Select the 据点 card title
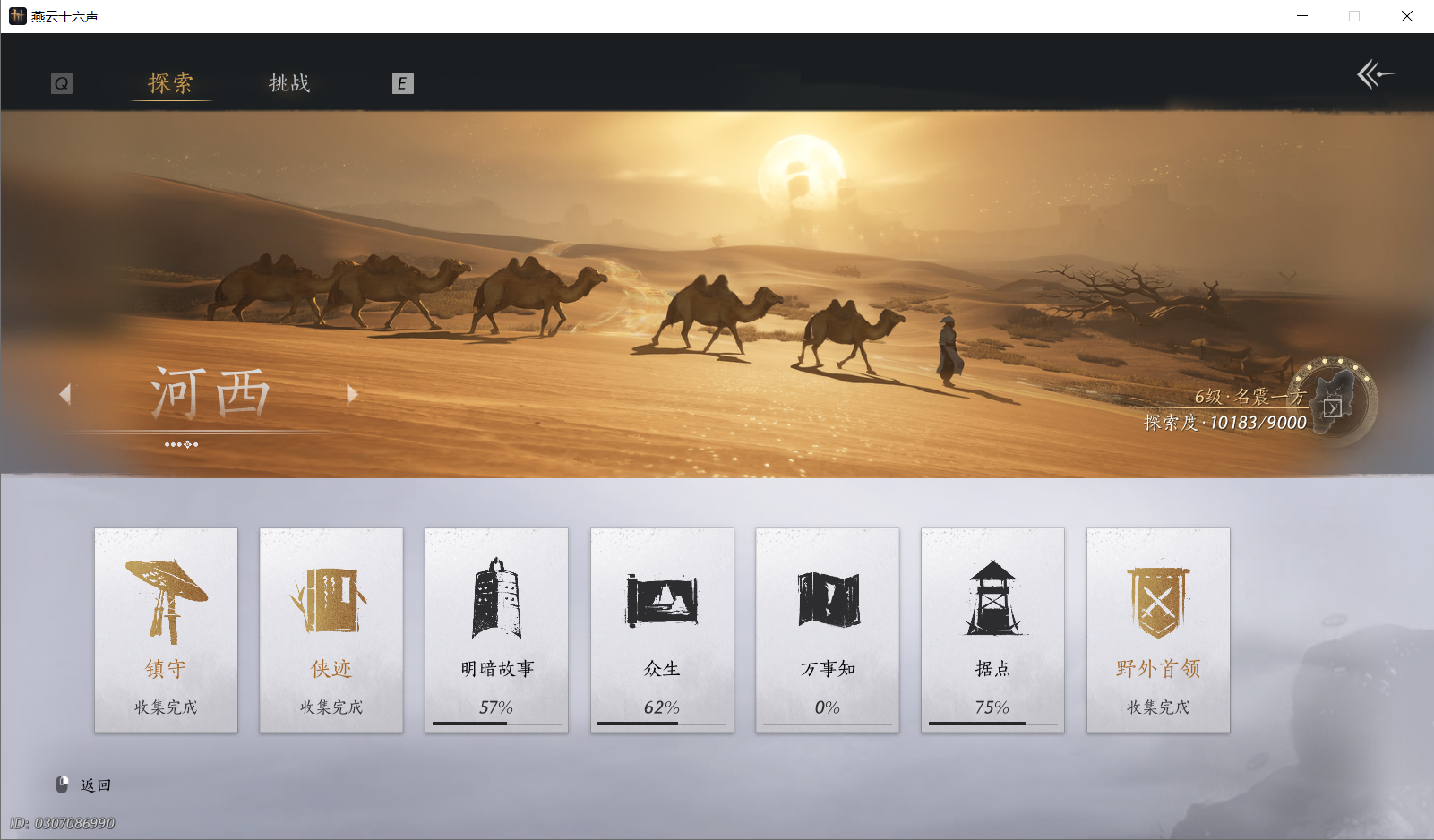The width and height of the screenshot is (1434, 840). [x=992, y=669]
